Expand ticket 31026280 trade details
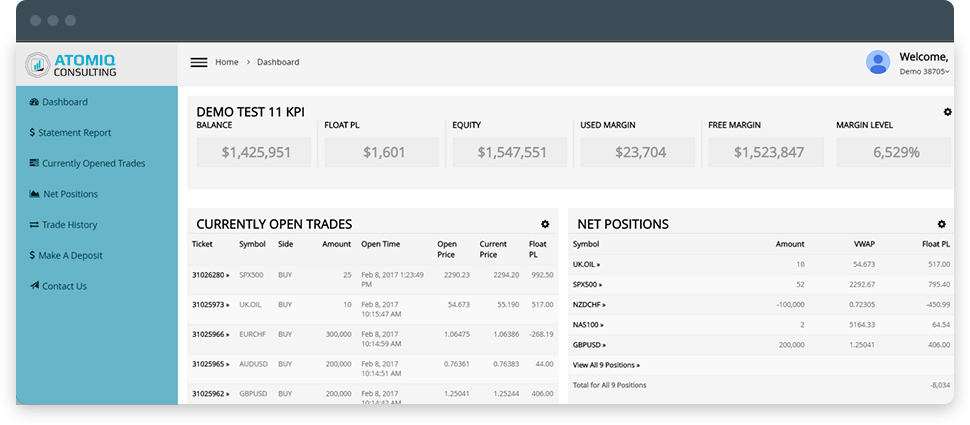Image resolution: width=970 pixels, height=425 pixels. [211, 274]
